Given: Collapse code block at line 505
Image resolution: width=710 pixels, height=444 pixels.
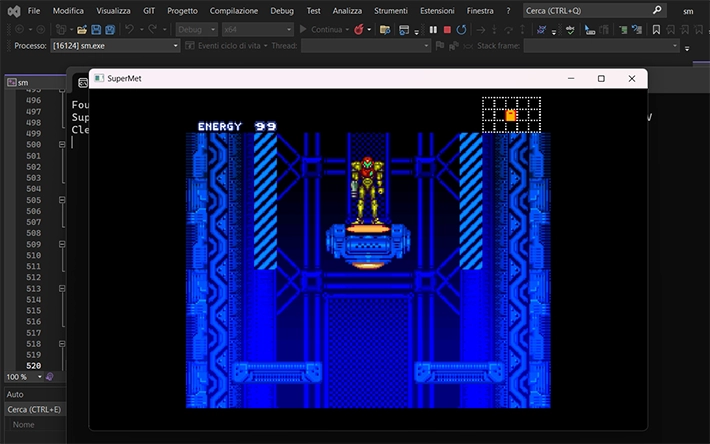Looking at the screenshot, I should click(x=62, y=200).
